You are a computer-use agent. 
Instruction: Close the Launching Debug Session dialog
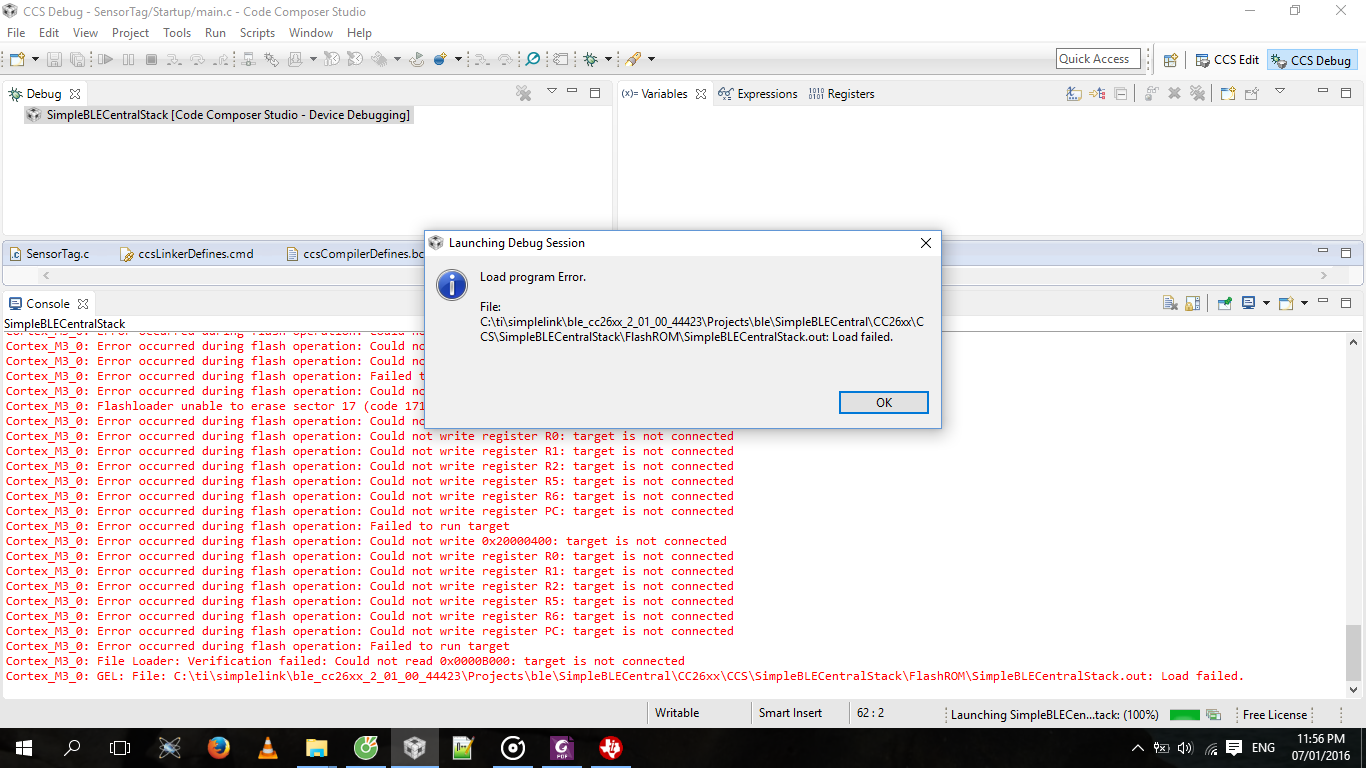click(925, 243)
